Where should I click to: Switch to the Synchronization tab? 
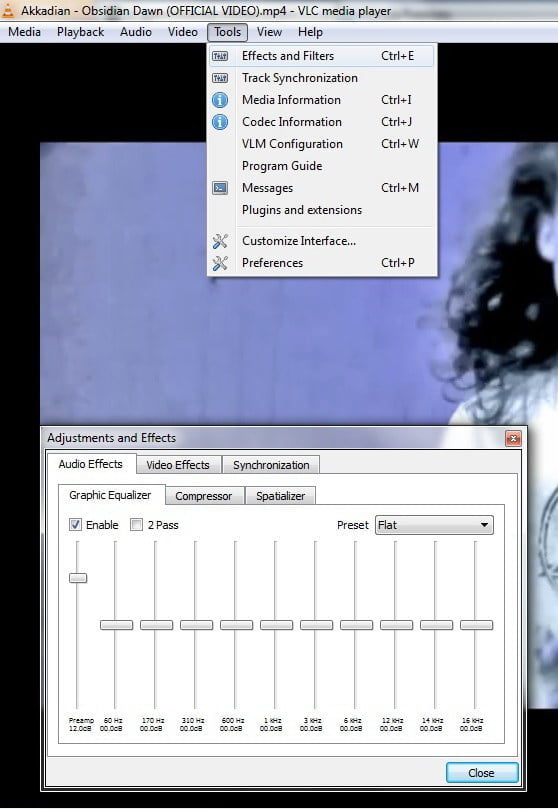(271, 465)
